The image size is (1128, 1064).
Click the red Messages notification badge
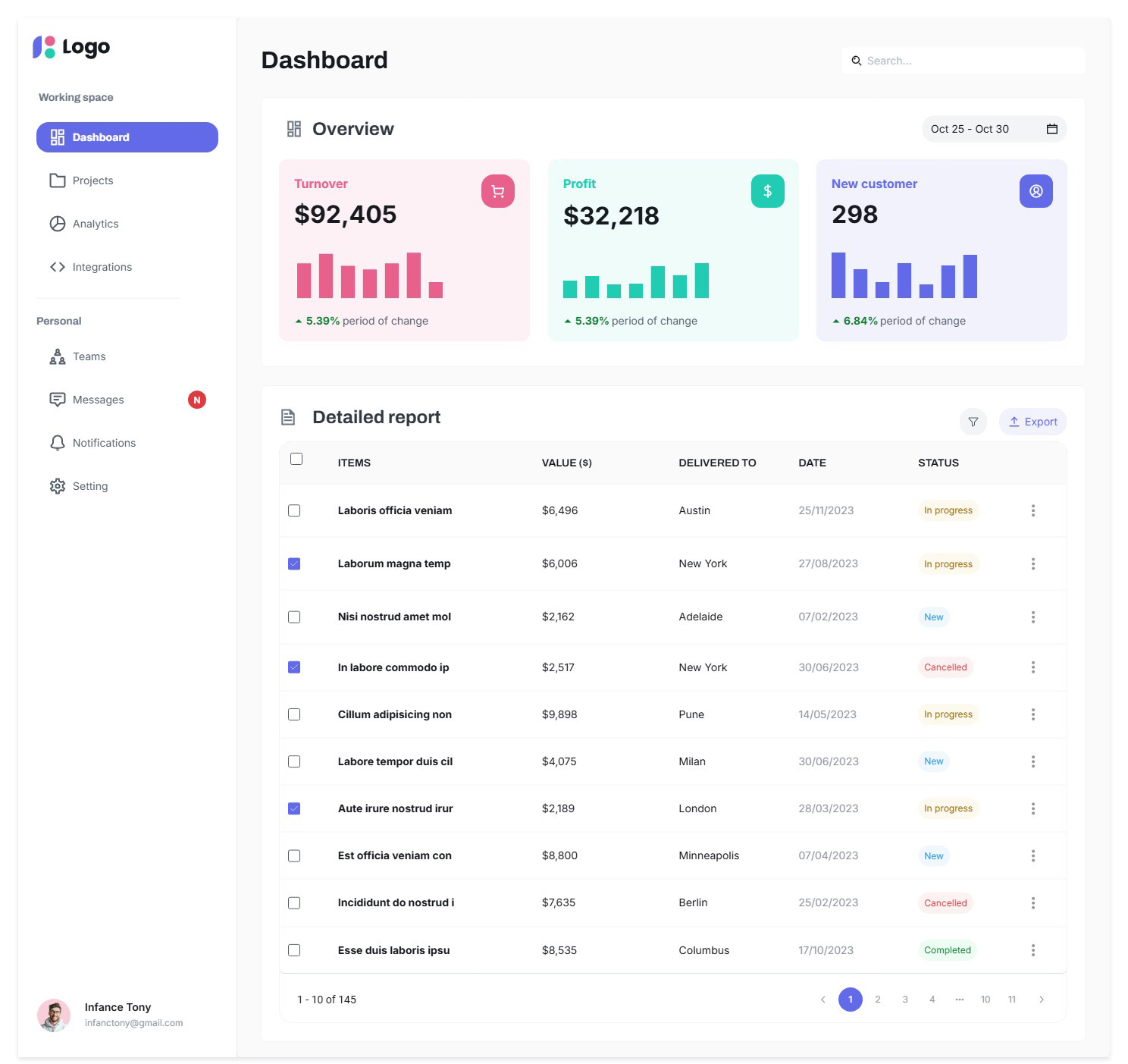click(197, 400)
